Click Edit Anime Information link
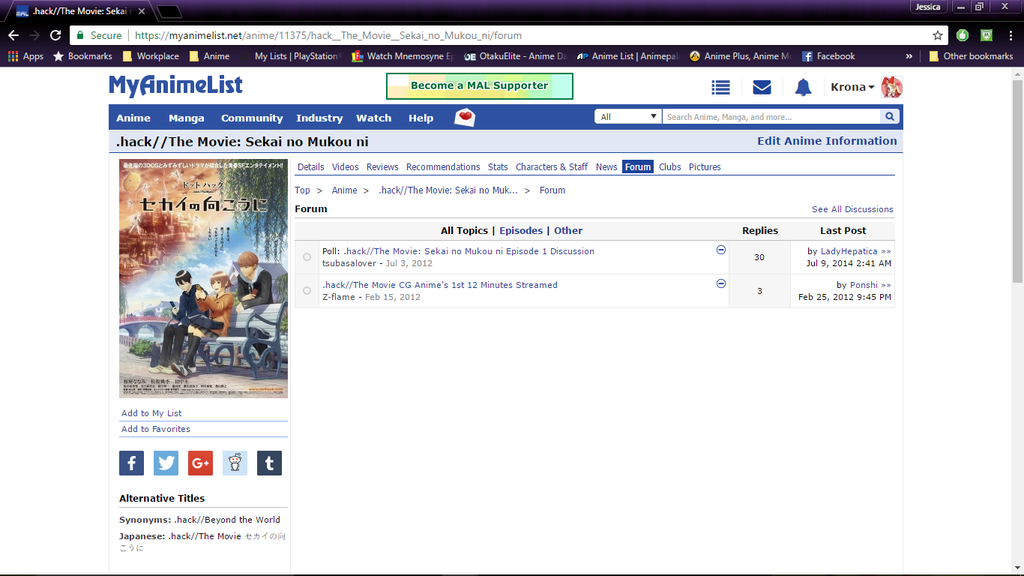1024x576 pixels. point(827,141)
